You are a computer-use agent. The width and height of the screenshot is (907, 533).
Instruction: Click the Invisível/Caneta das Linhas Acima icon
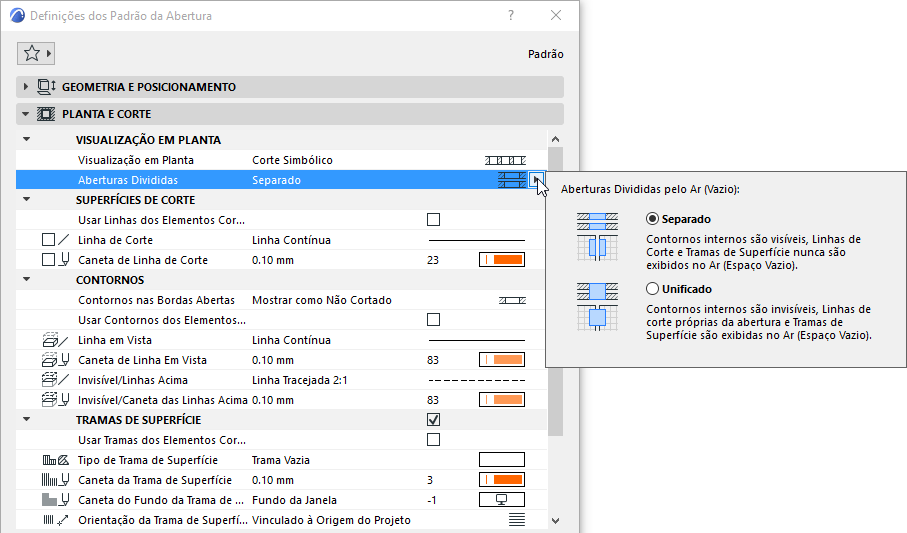[56, 400]
